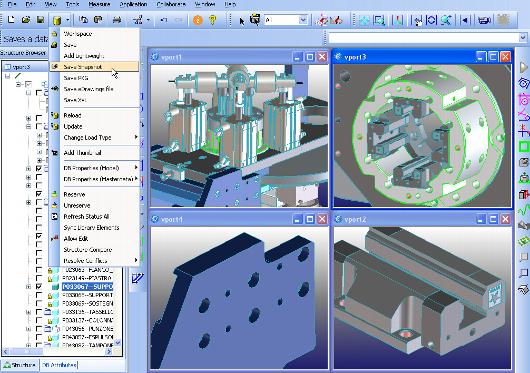Switch to the Structure tab
The height and width of the screenshot is (373, 530).
pos(20,365)
